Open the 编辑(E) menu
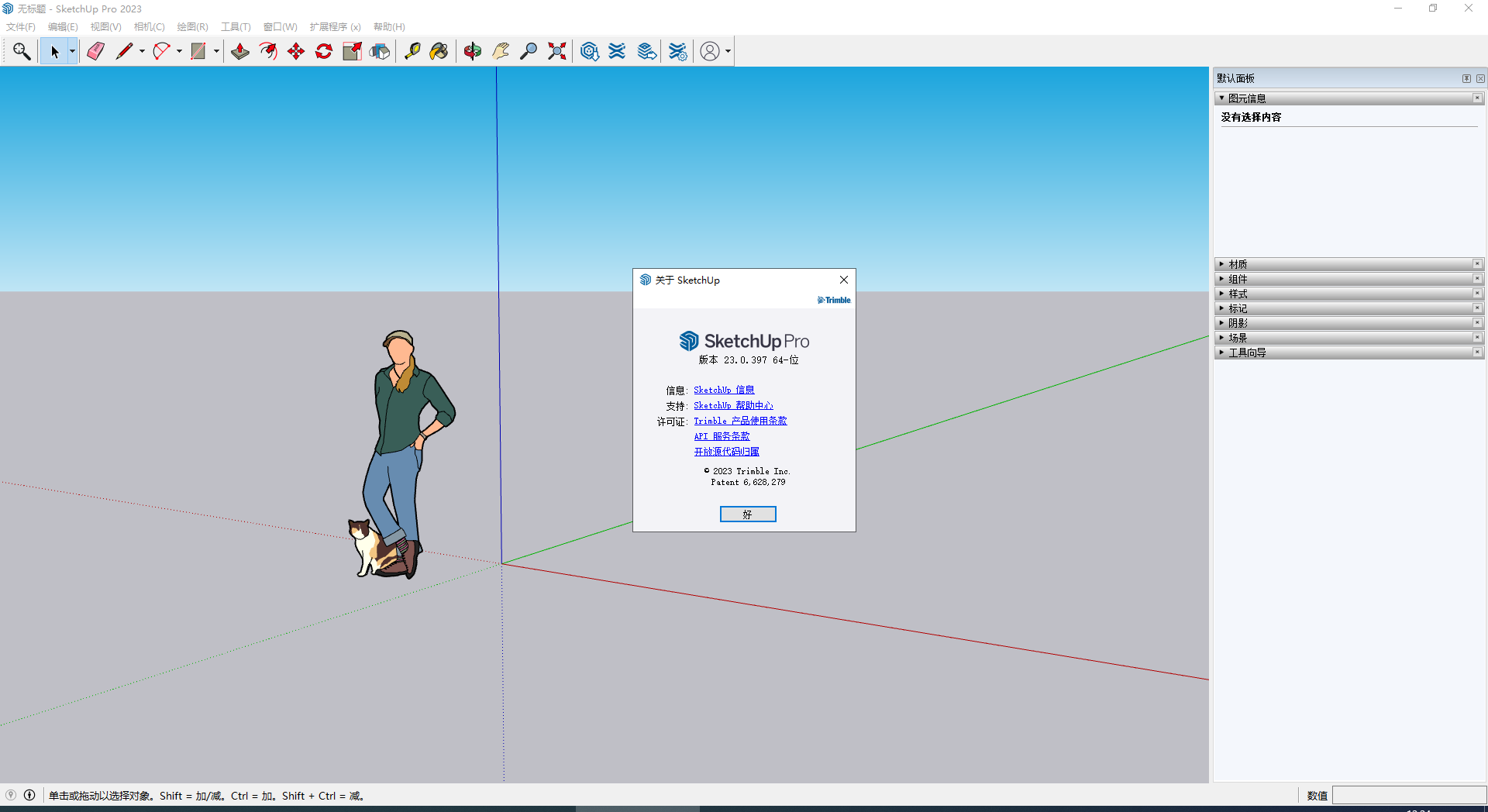Viewport: 1488px width, 812px height. pyautogui.click(x=63, y=27)
